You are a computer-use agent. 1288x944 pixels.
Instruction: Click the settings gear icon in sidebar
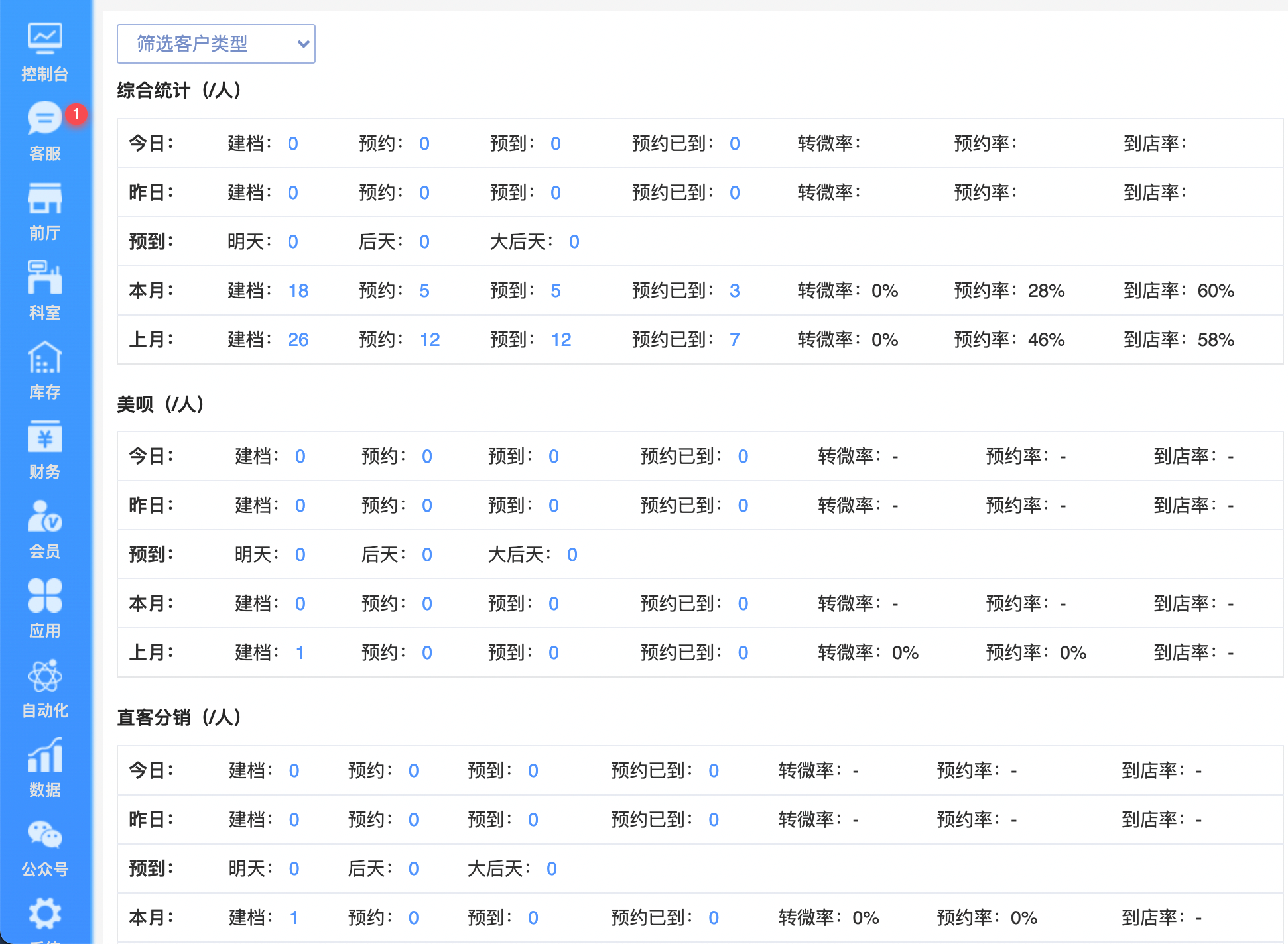pos(44,915)
